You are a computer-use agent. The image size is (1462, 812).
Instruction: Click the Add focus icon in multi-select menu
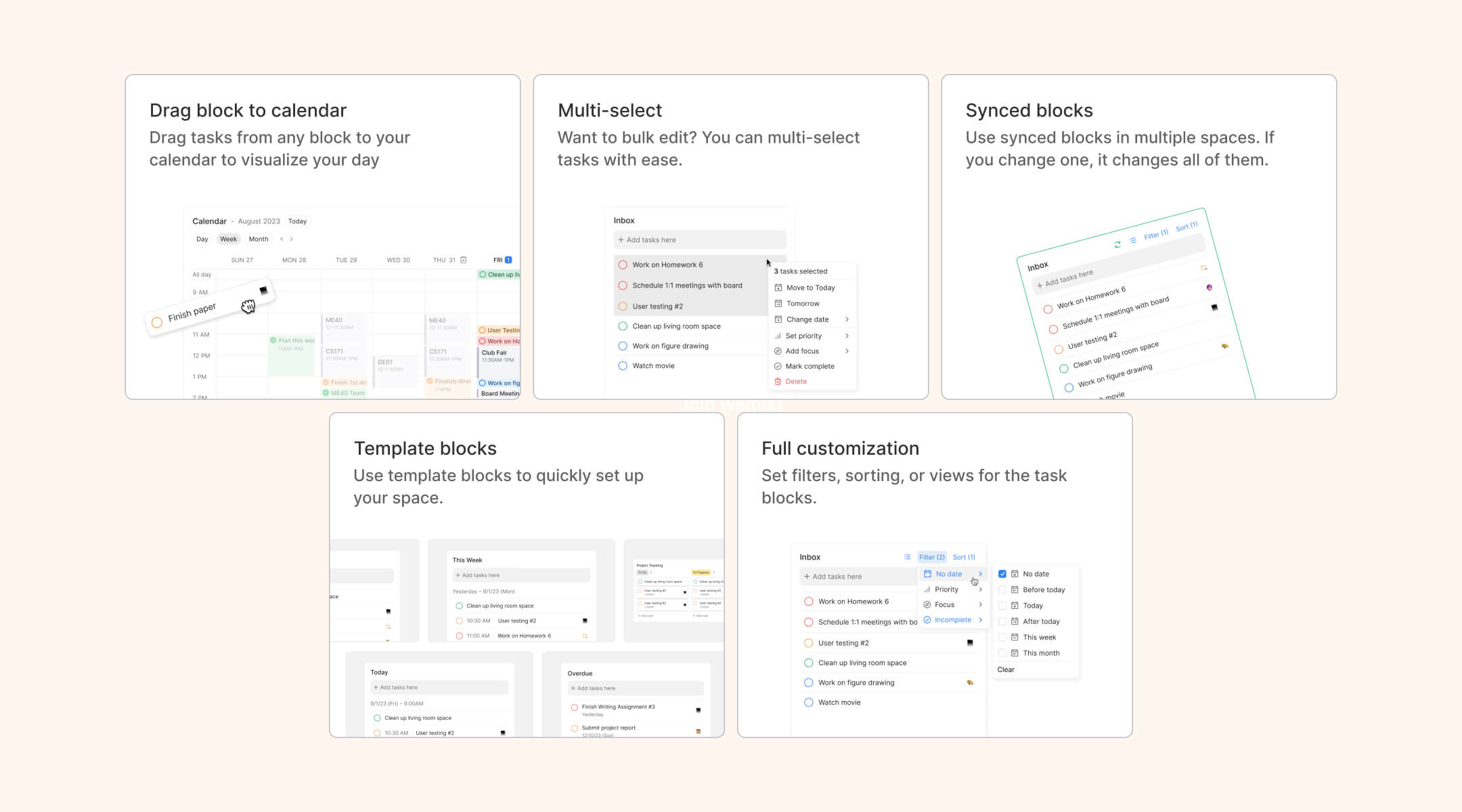click(779, 350)
